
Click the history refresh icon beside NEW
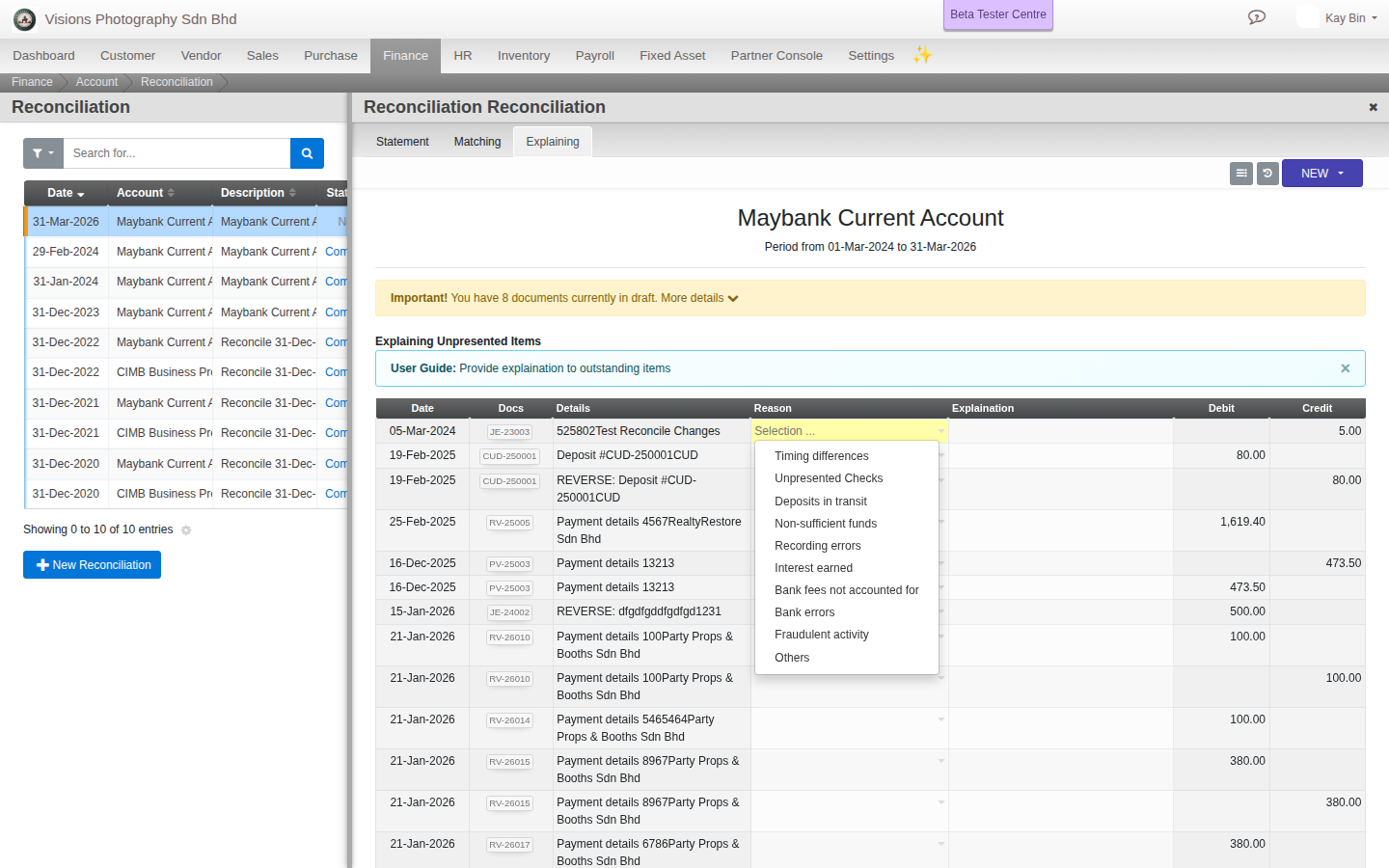tap(1267, 174)
